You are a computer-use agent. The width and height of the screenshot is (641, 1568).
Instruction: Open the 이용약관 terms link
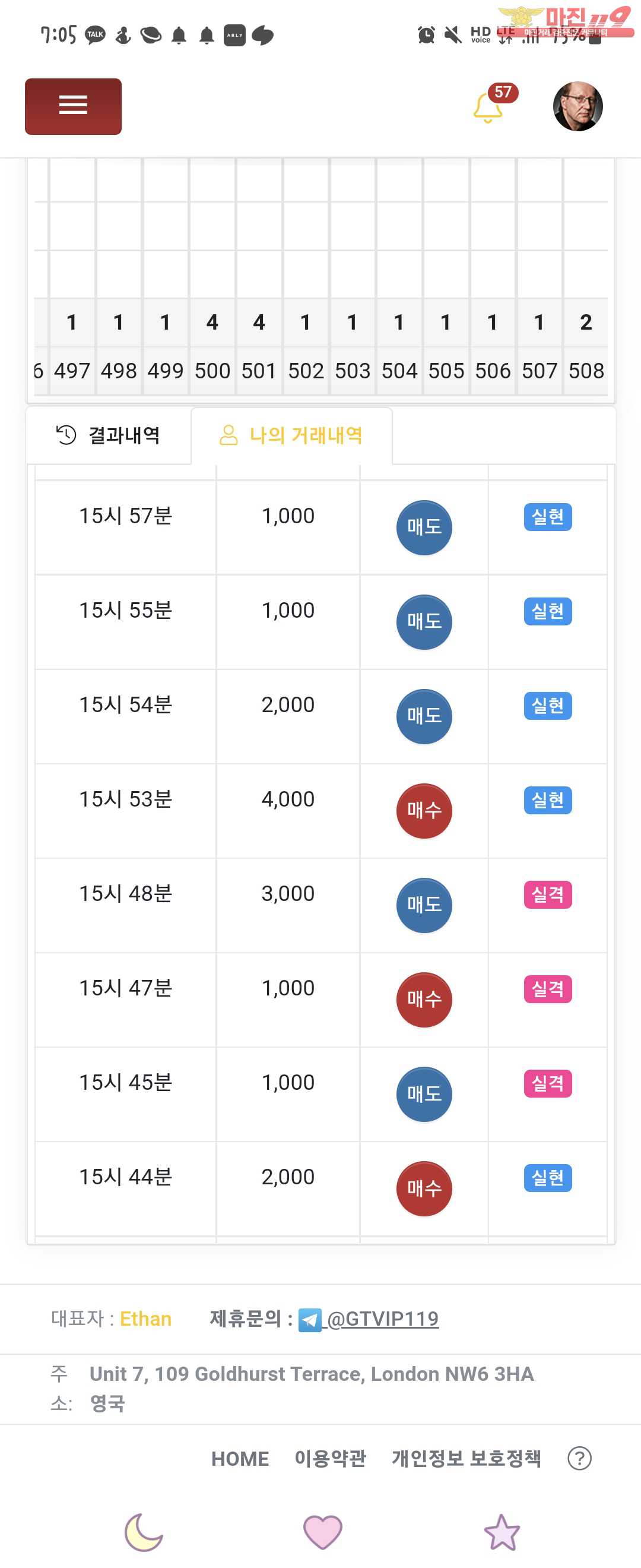(330, 1459)
